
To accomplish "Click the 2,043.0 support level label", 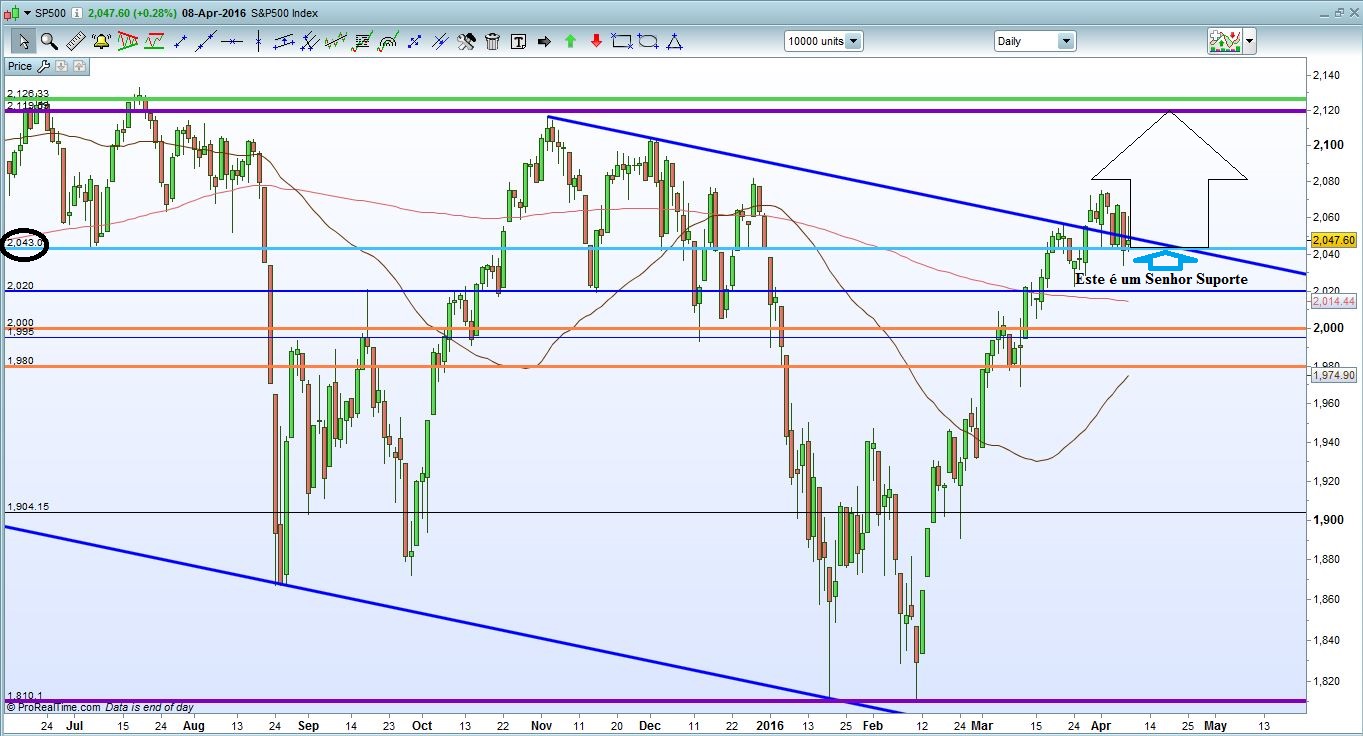I will pyautogui.click(x=25, y=243).
